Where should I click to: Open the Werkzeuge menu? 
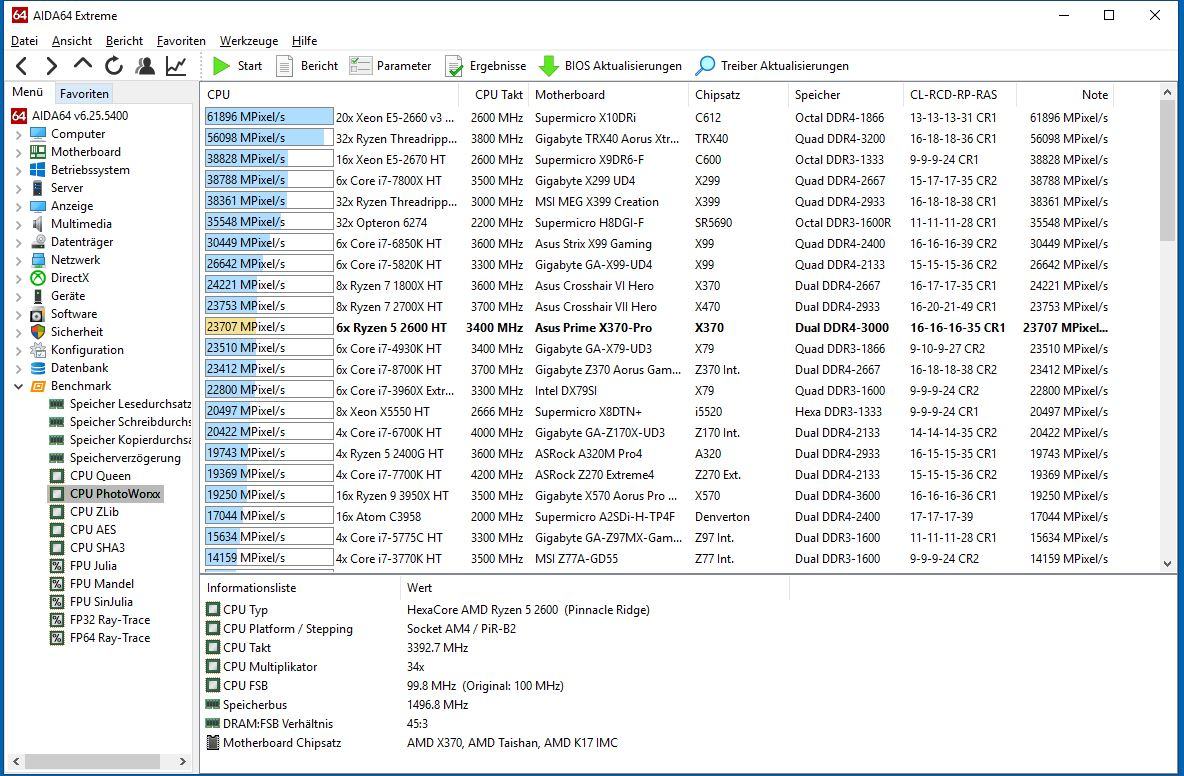248,41
